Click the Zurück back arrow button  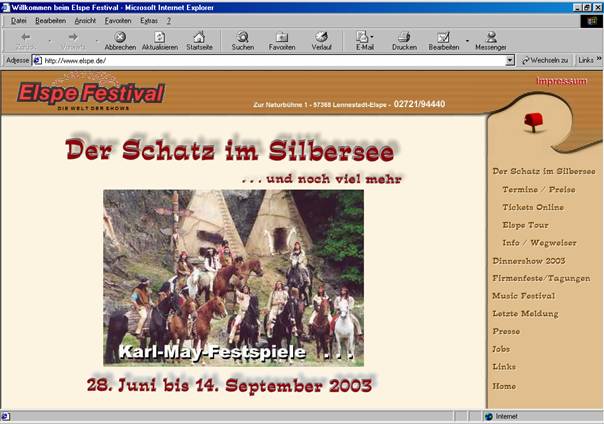[26, 40]
